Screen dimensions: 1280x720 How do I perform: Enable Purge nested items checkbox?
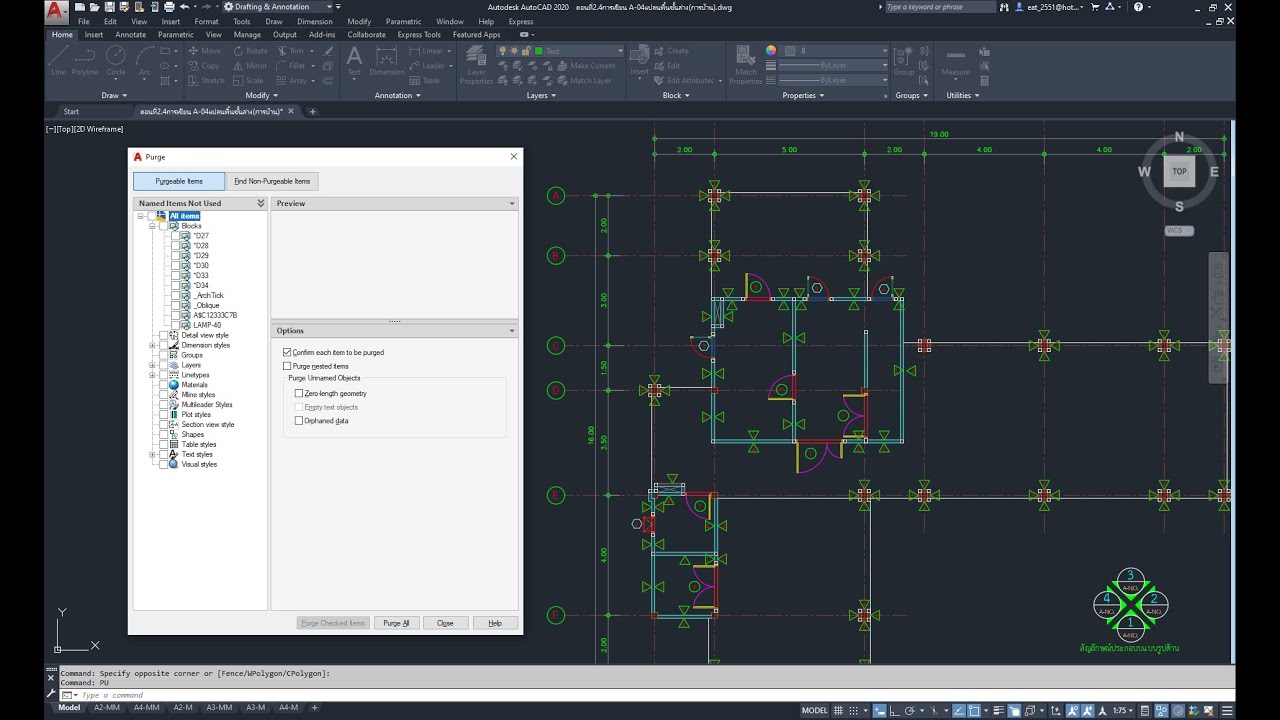(x=287, y=366)
